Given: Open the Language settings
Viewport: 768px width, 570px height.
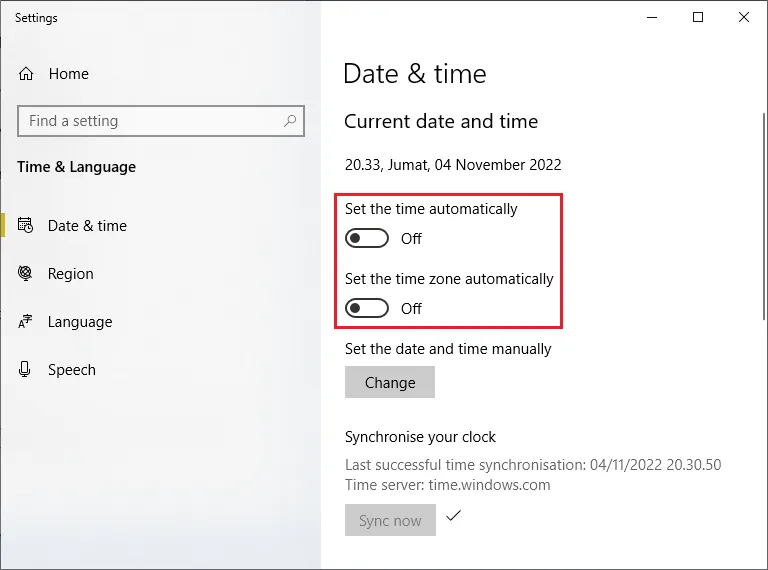Looking at the screenshot, I should point(80,322).
